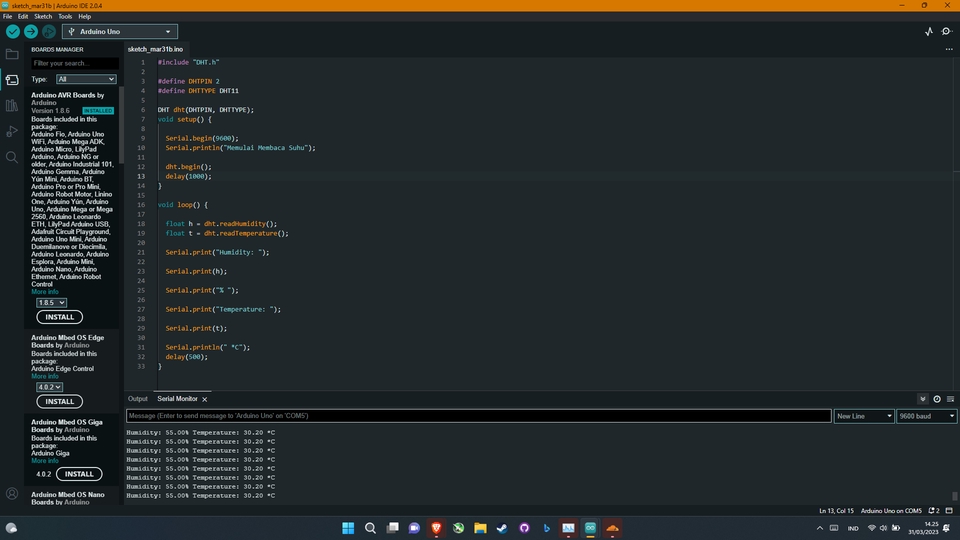Click the account profile icon in sidebar
The image size is (960, 540).
click(12, 493)
